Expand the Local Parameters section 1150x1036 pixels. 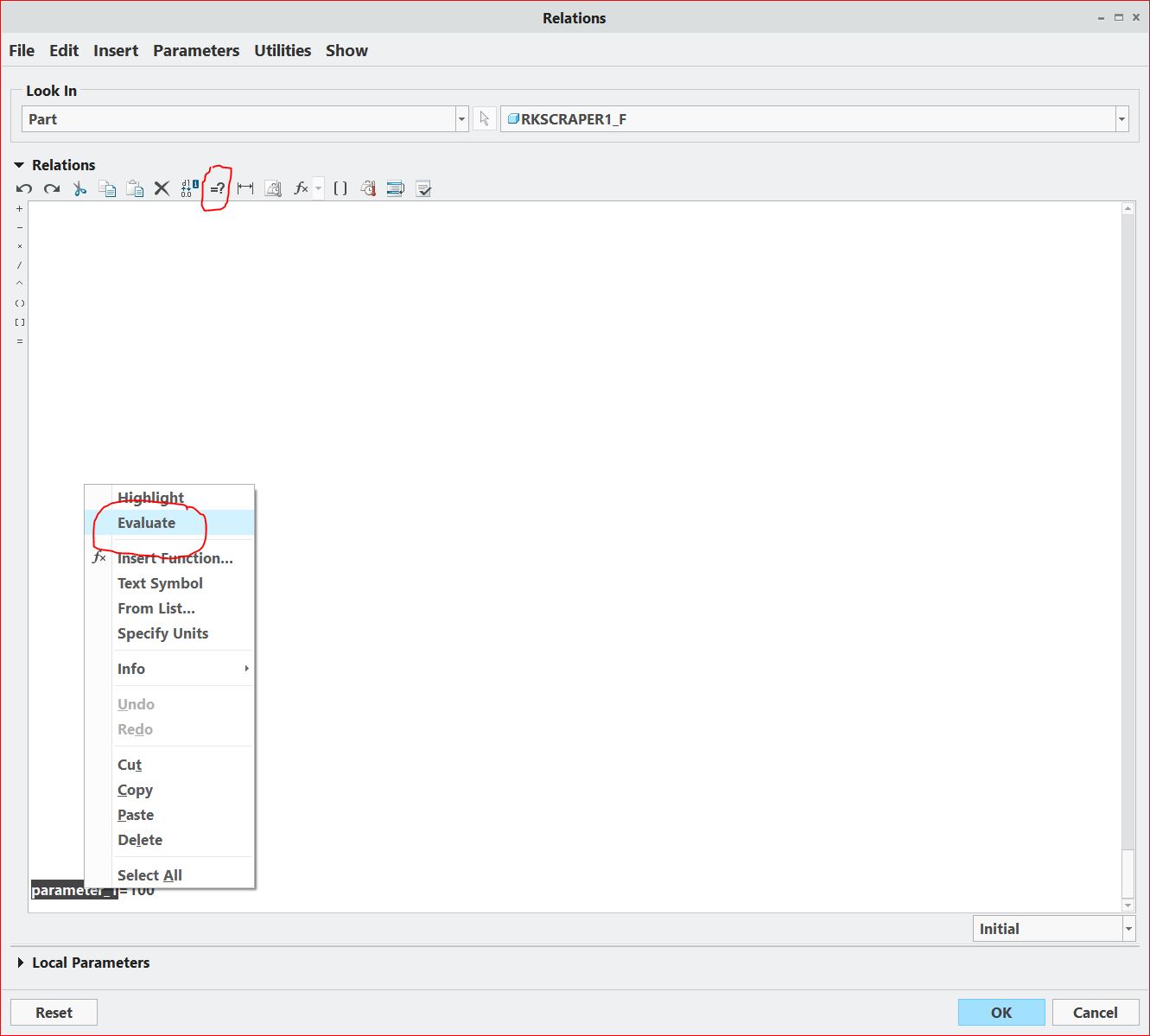coord(21,962)
